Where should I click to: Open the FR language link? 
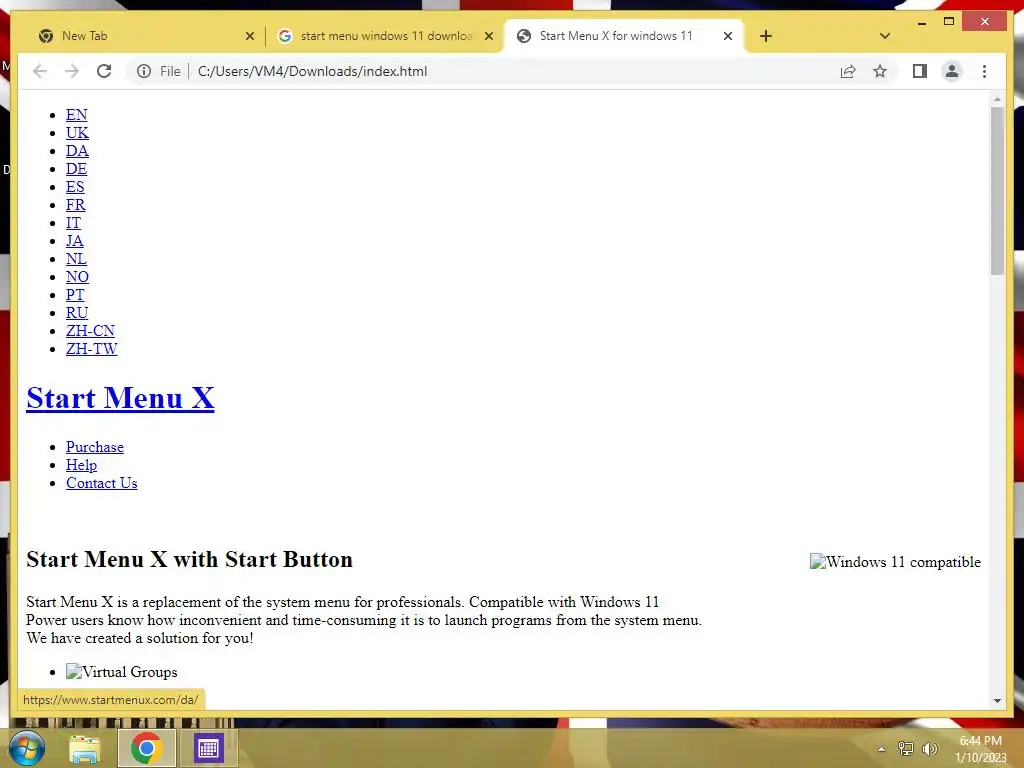click(76, 205)
